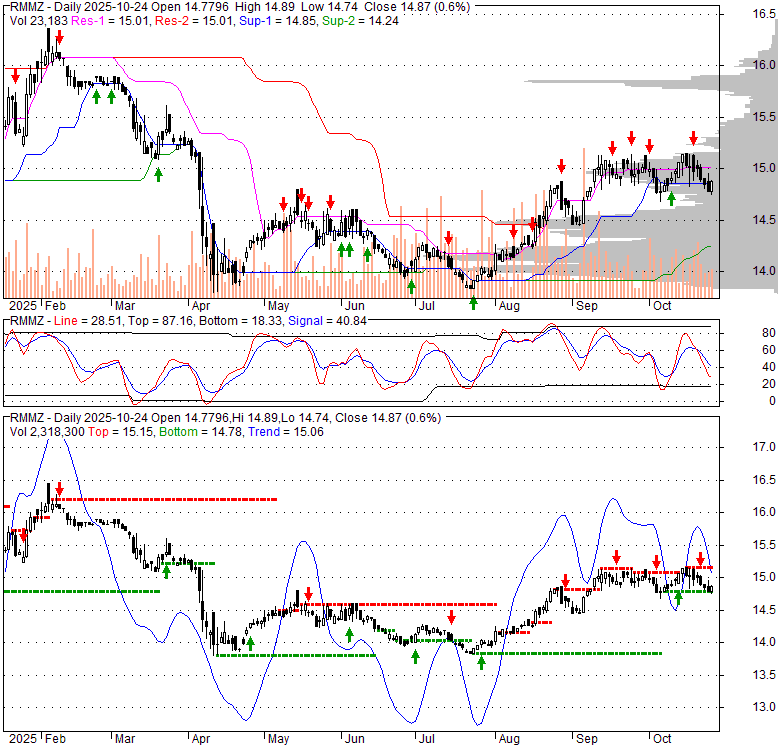Click the oscillator Top = 87.16 legend entry
Viewport: 780px width, 745px height.
[x=160, y=321]
